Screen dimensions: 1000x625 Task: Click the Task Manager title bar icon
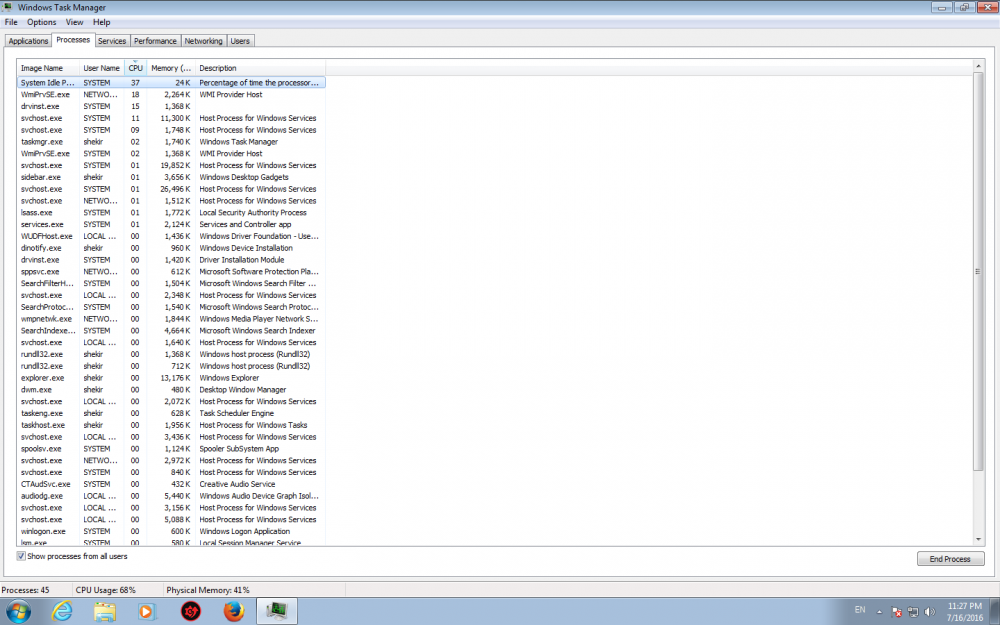pyautogui.click(x=8, y=8)
